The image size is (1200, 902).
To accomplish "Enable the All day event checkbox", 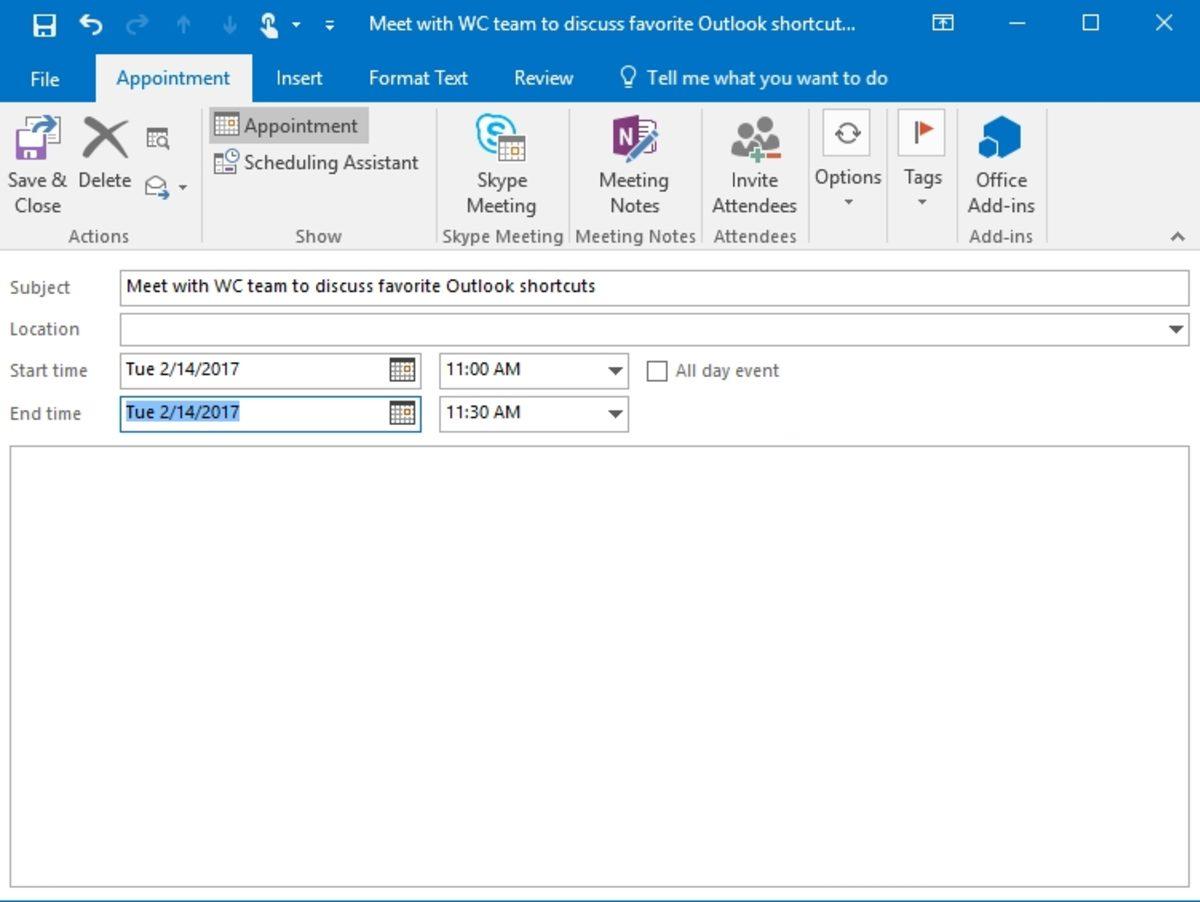I will (657, 370).
